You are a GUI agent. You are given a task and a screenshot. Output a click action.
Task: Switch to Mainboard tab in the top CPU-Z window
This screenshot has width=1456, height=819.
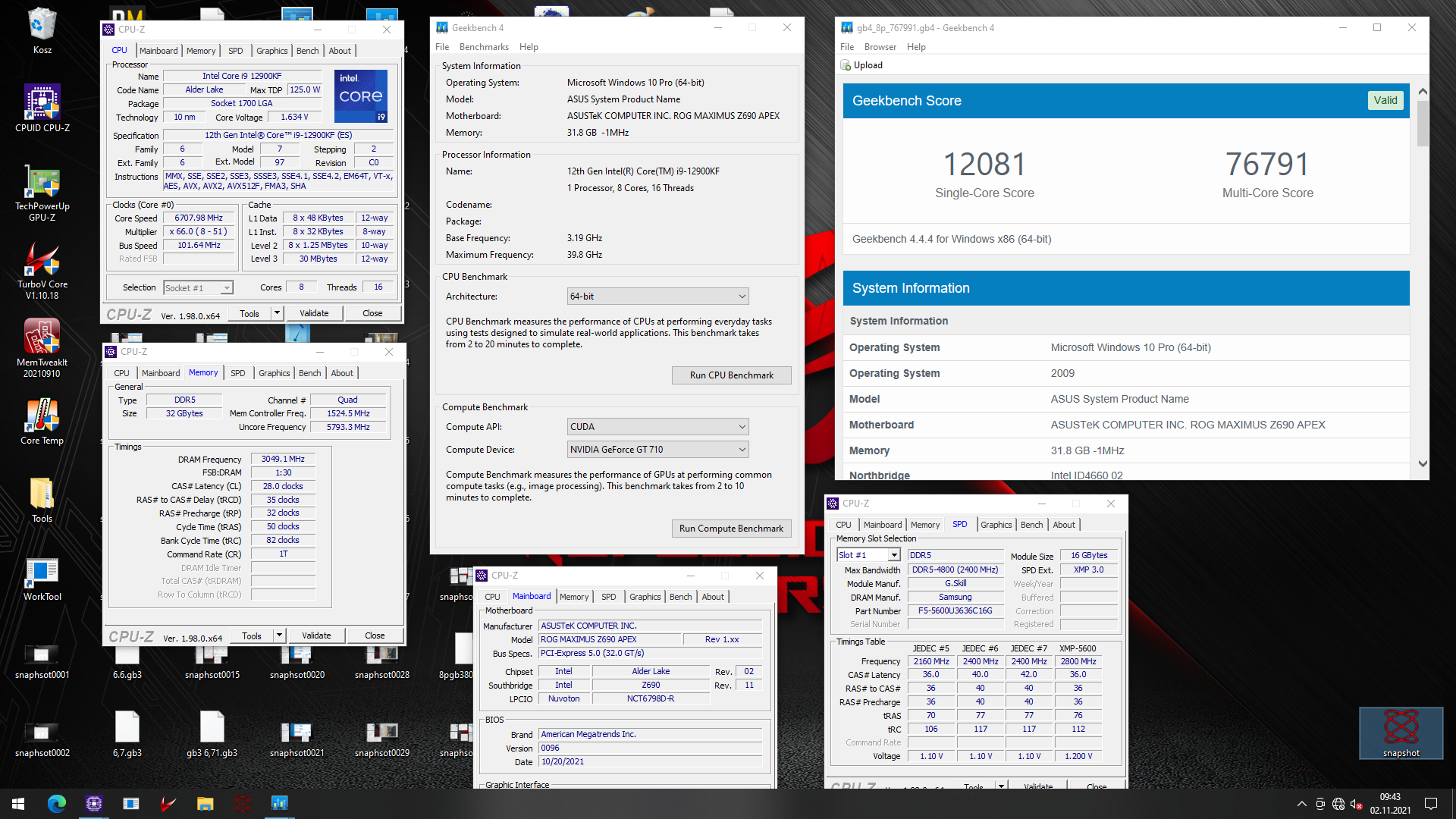[158, 51]
